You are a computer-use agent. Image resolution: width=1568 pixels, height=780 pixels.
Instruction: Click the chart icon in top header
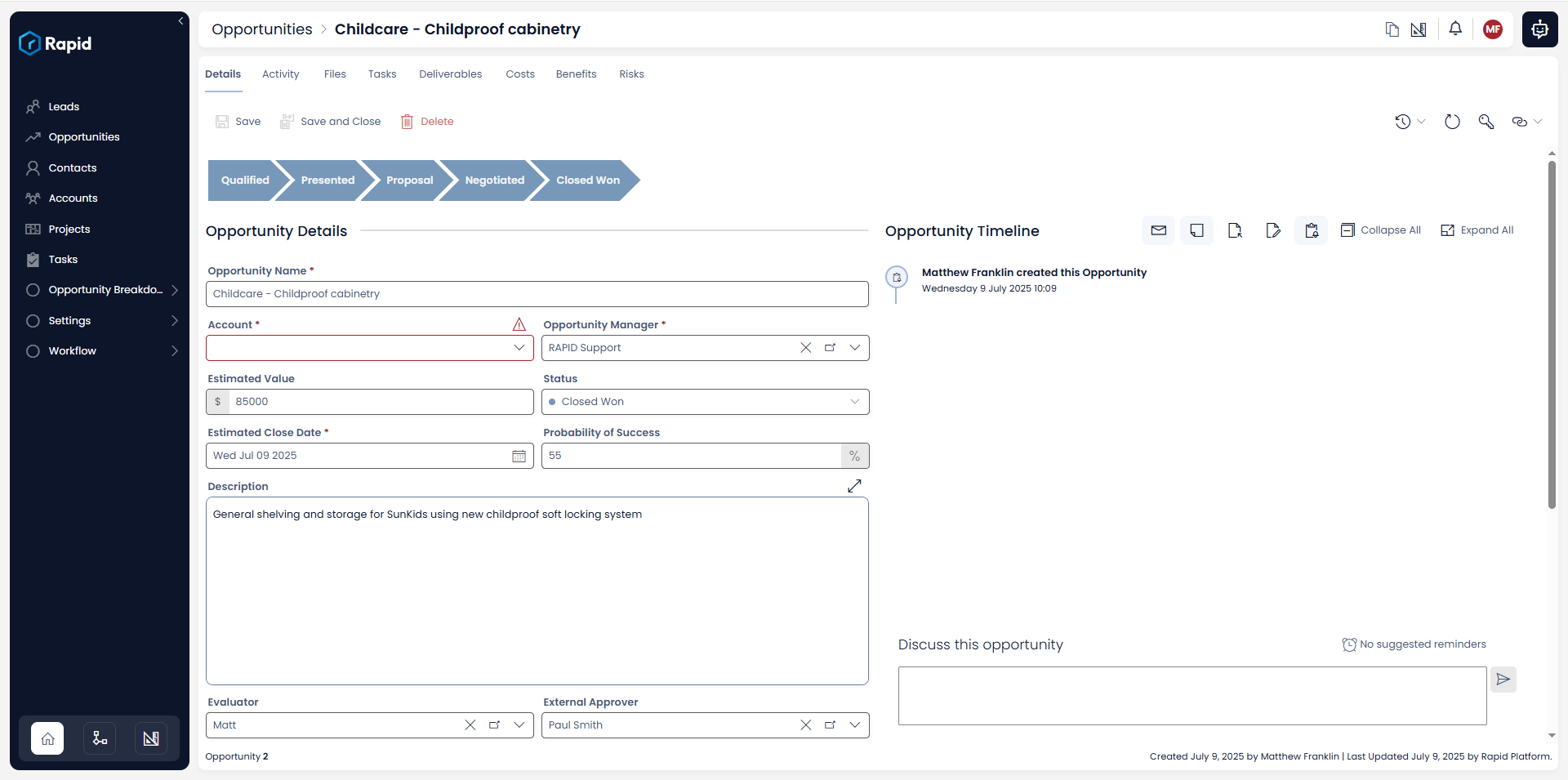(x=1419, y=29)
